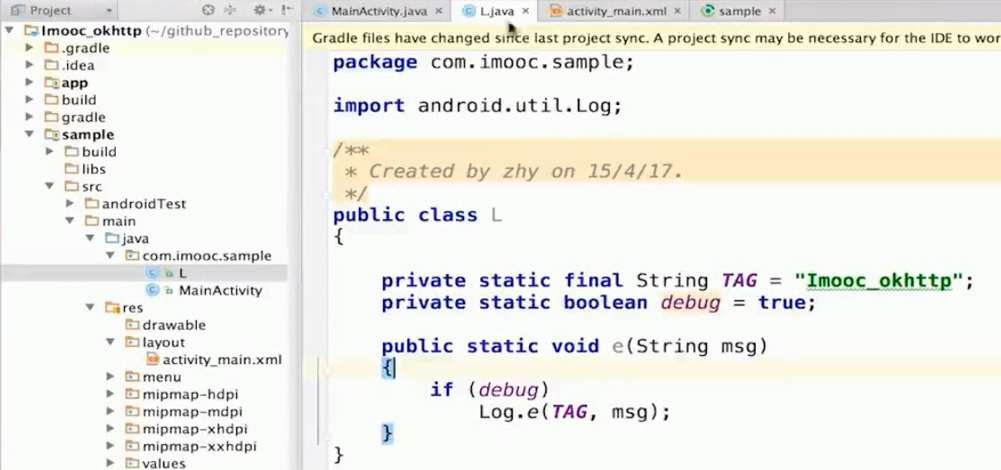
Task: Switch to the sample tab
Action: (x=739, y=11)
